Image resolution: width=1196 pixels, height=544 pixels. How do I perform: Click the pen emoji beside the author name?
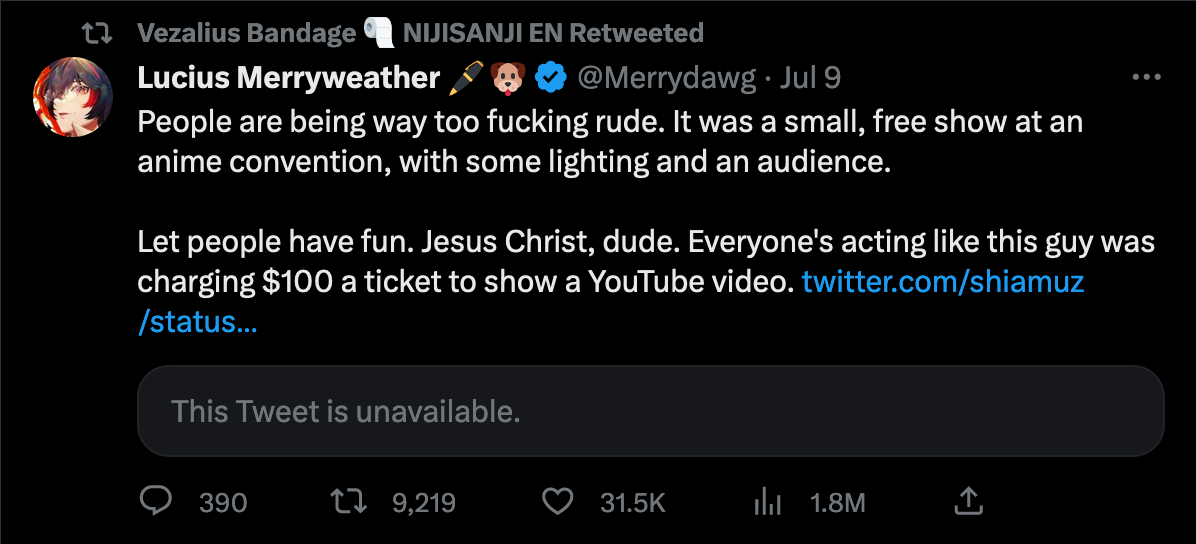(465, 77)
